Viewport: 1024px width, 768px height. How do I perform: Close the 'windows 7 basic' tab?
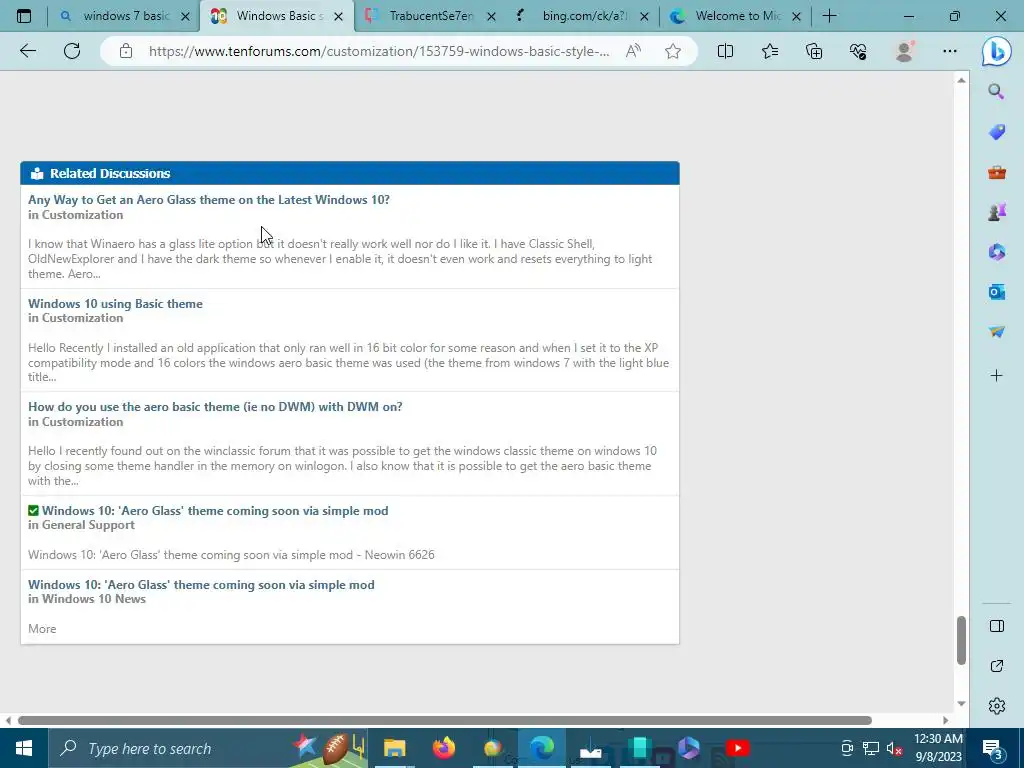(x=185, y=17)
